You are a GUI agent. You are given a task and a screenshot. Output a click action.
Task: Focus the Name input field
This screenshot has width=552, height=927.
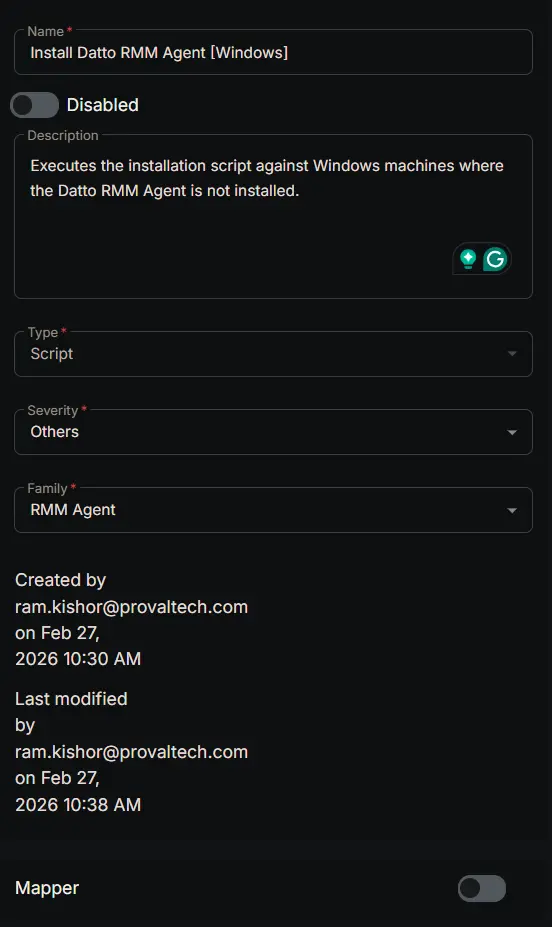click(273, 52)
